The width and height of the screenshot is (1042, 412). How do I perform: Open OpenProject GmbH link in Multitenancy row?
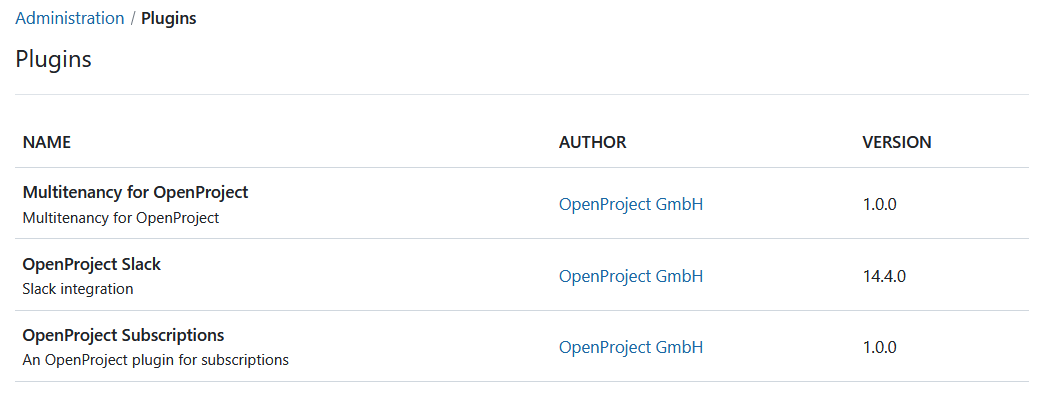[631, 204]
